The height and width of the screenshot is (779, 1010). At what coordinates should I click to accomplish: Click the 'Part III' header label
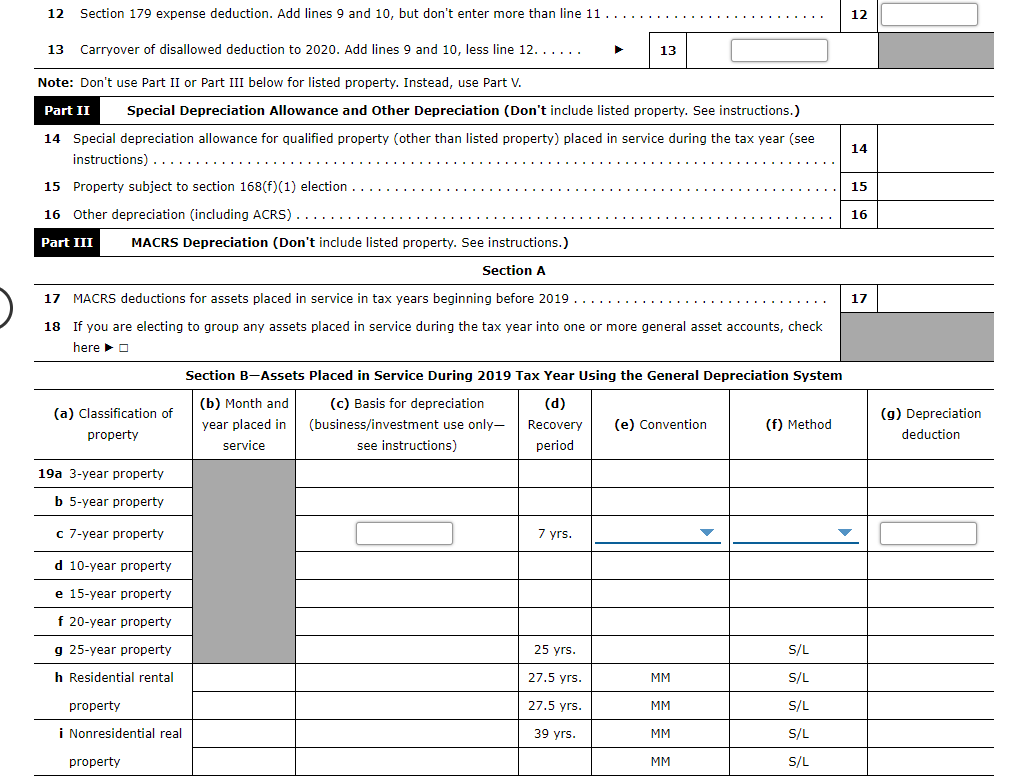[67, 243]
